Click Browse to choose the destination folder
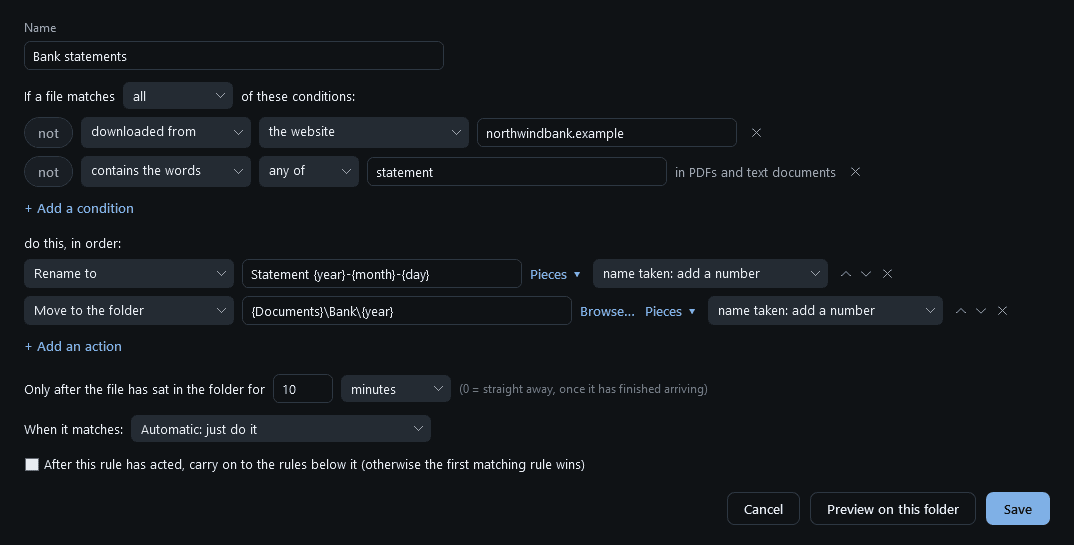1074x545 pixels. click(x=607, y=312)
